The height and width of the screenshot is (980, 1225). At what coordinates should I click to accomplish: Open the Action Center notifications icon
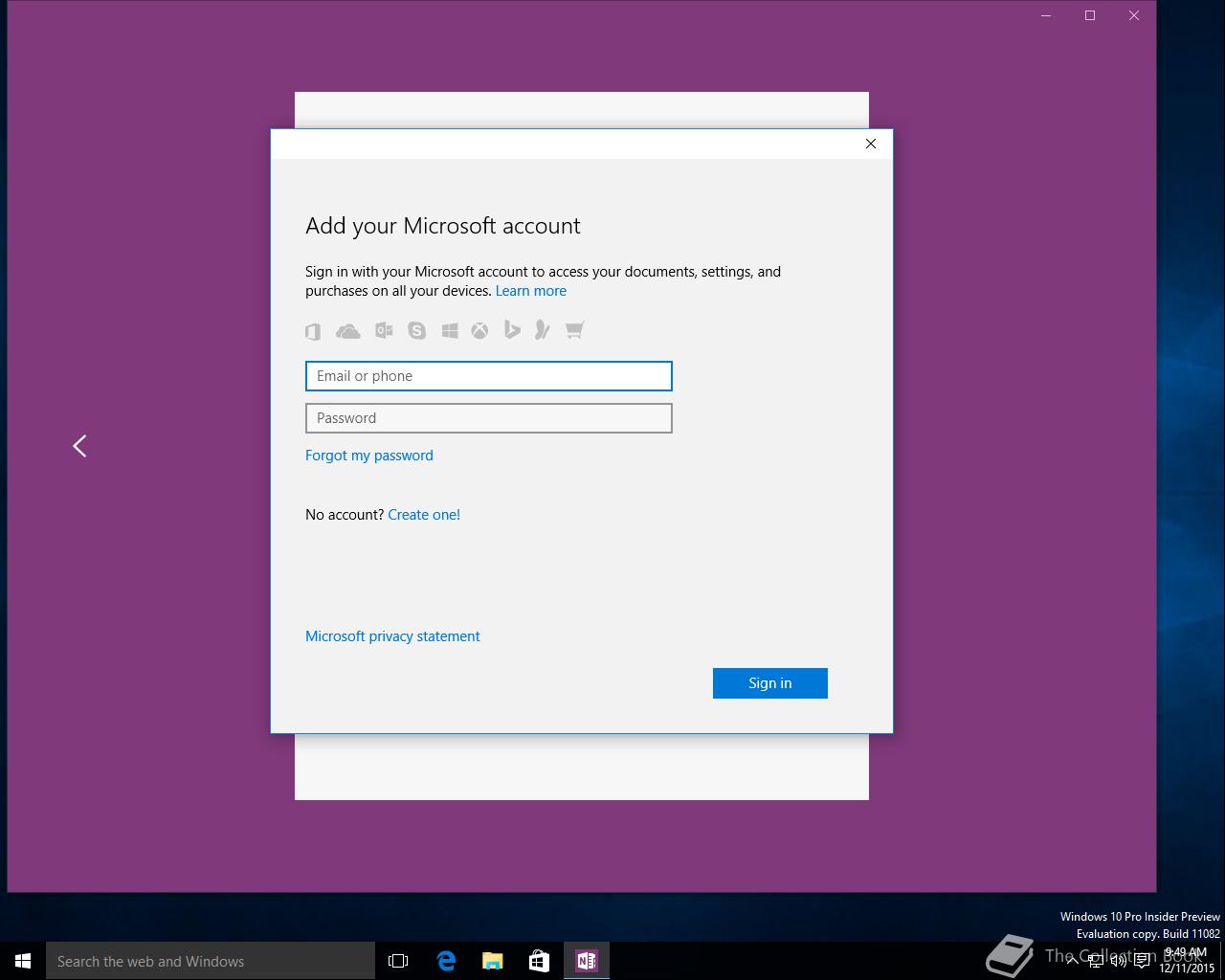click(x=1142, y=961)
